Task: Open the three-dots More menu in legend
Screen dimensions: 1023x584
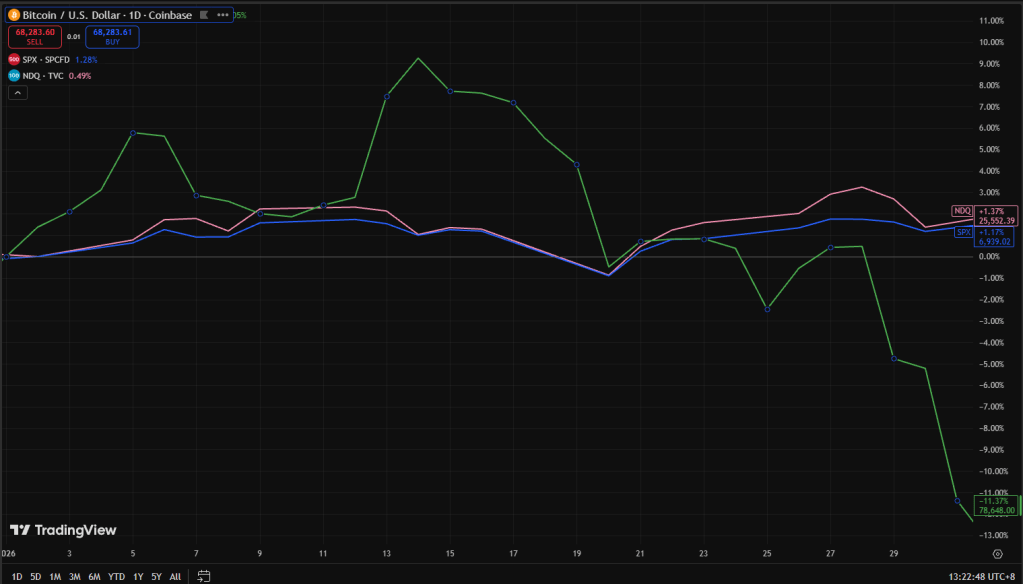Action: (x=222, y=15)
